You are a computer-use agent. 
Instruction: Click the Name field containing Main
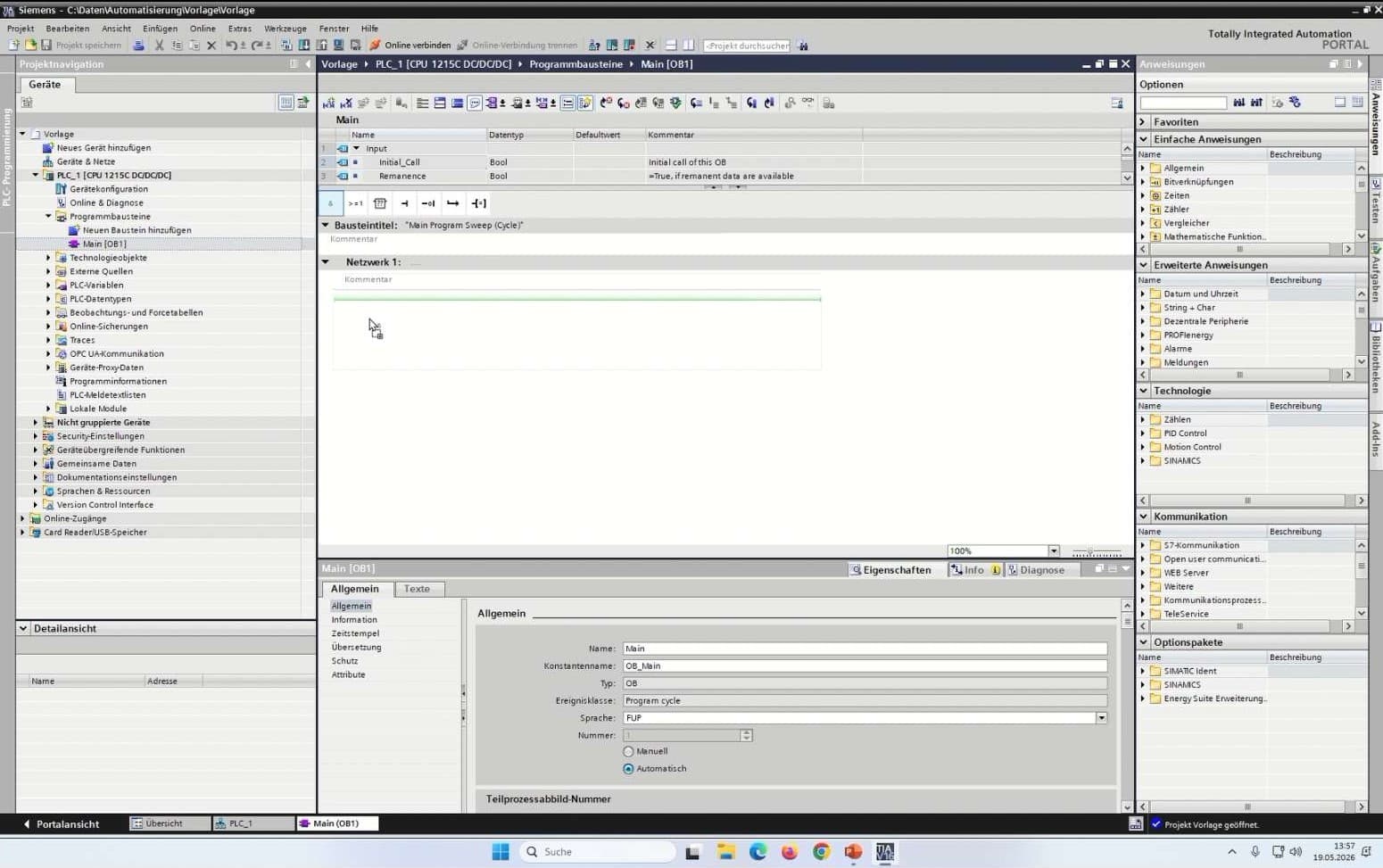865,649
